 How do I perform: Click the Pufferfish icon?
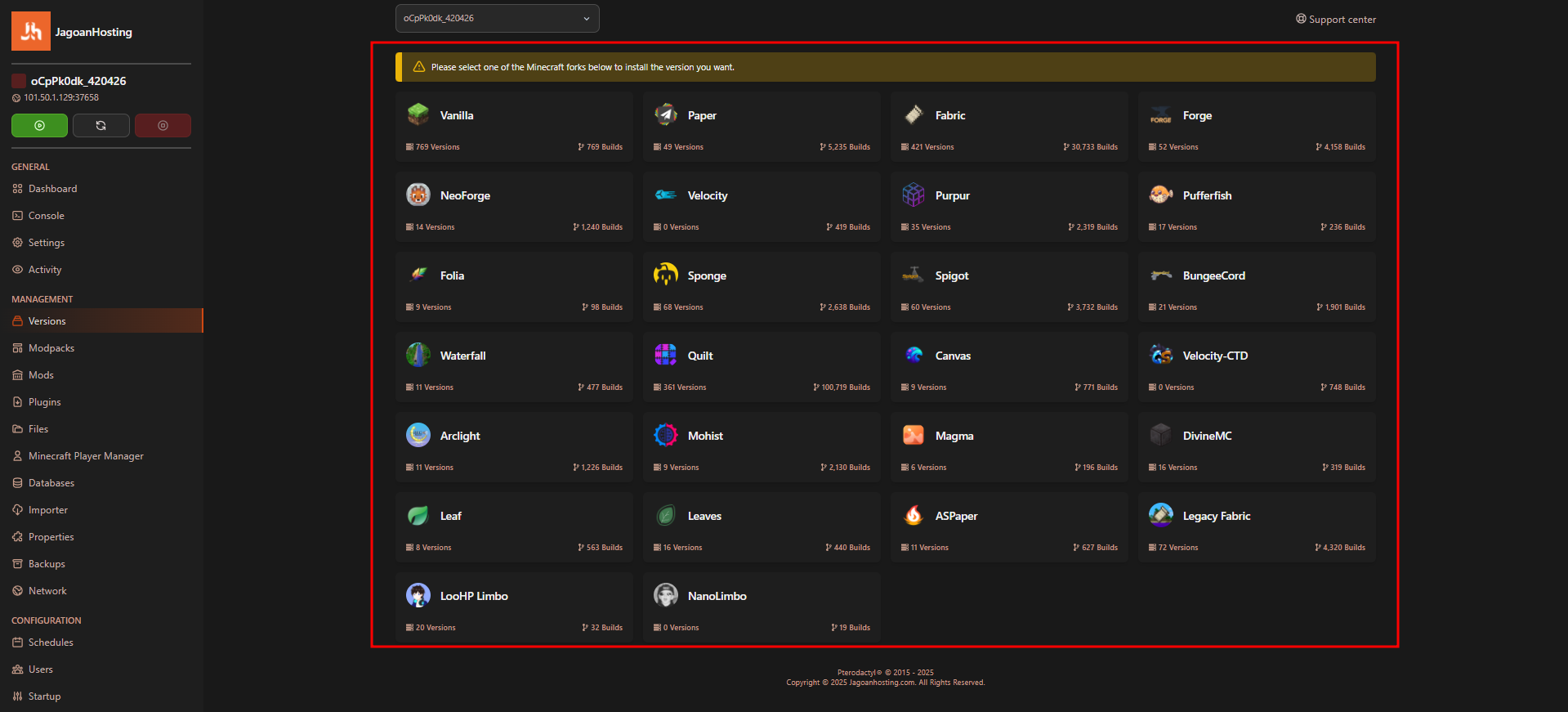[1161, 195]
